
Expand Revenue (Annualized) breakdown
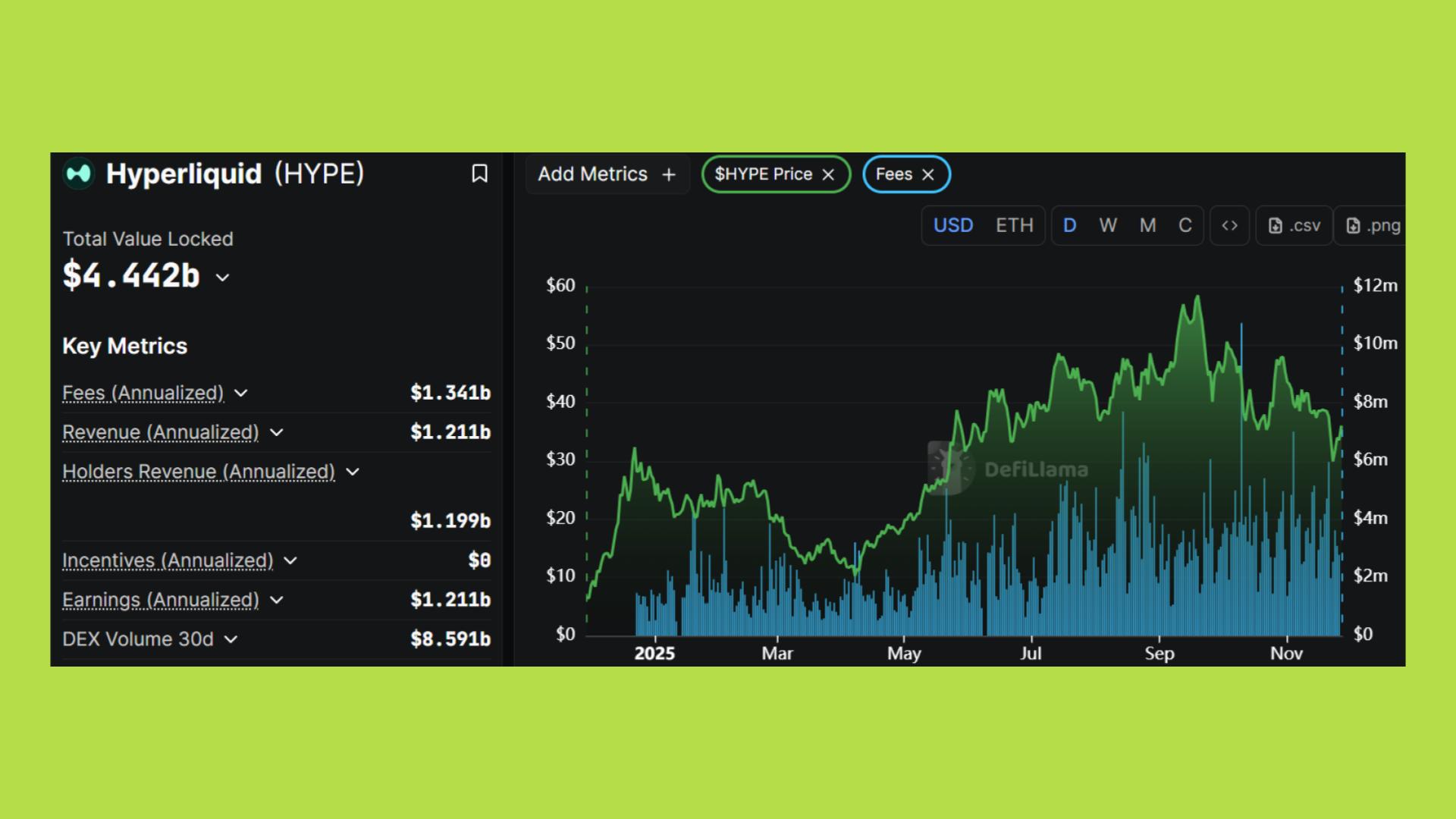click(277, 432)
